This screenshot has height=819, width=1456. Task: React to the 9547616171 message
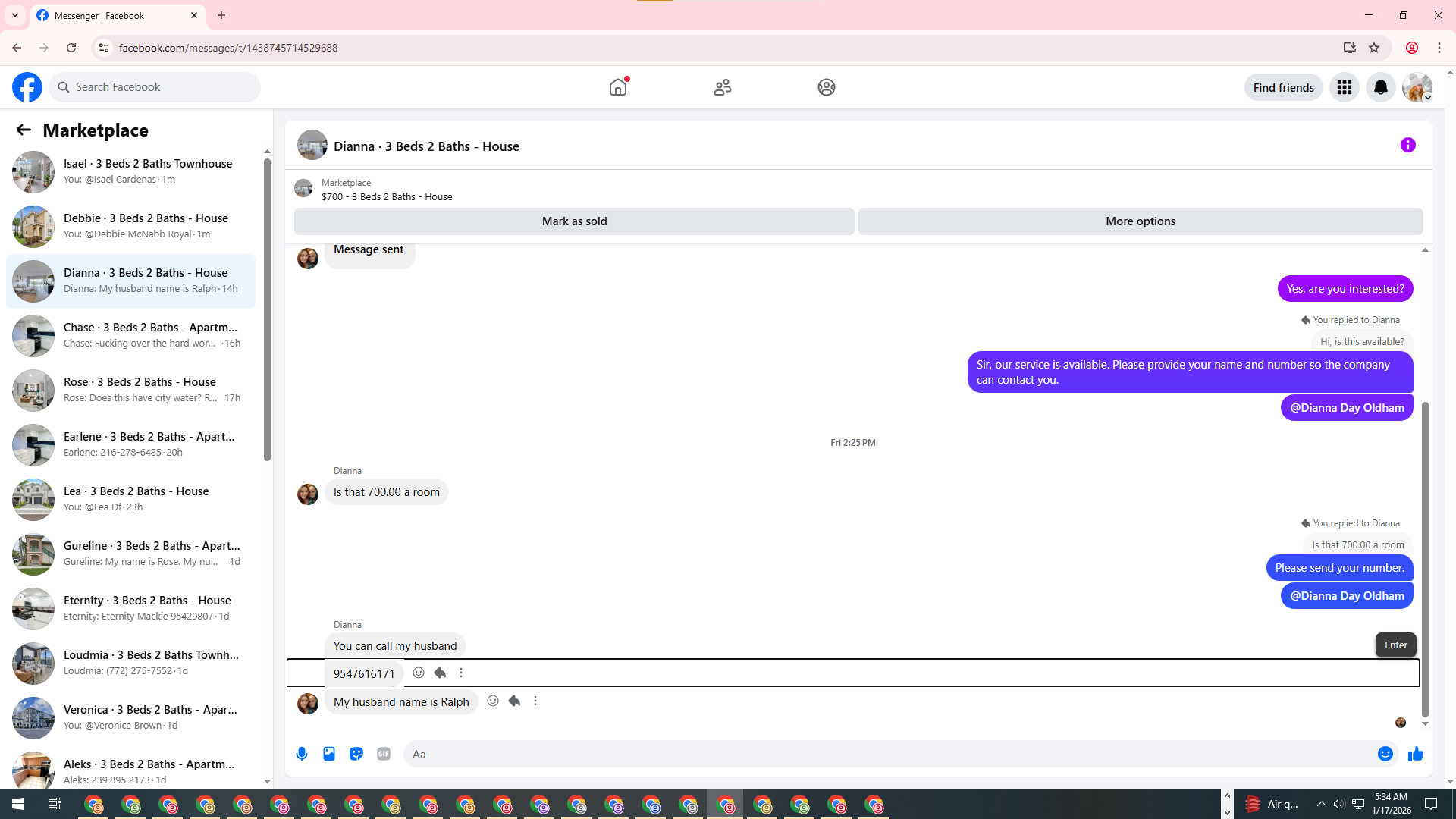pyautogui.click(x=419, y=673)
